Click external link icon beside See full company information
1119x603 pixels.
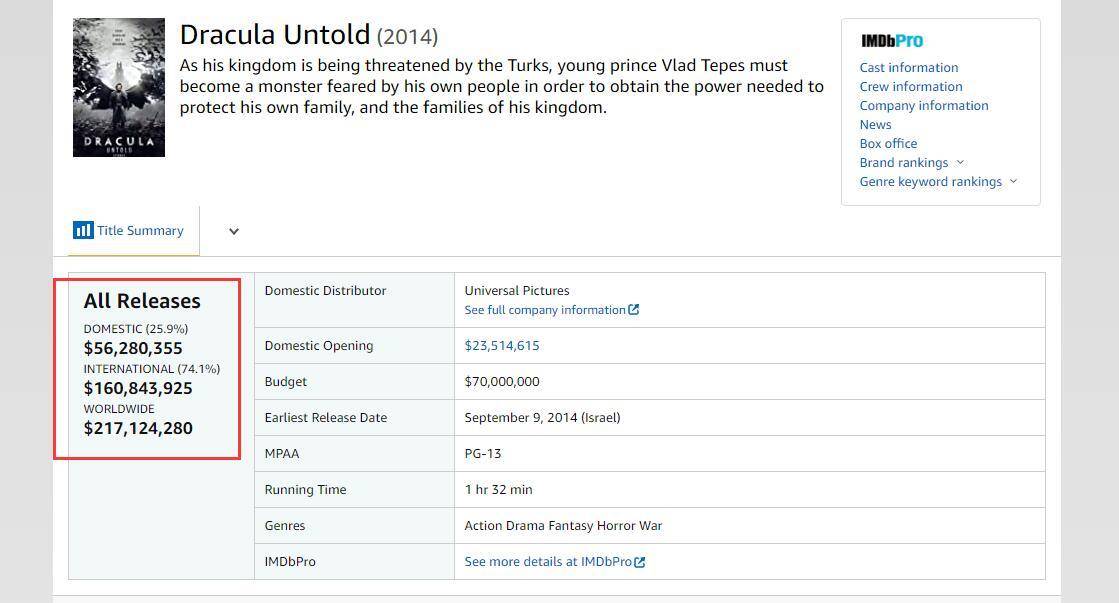pos(634,310)
